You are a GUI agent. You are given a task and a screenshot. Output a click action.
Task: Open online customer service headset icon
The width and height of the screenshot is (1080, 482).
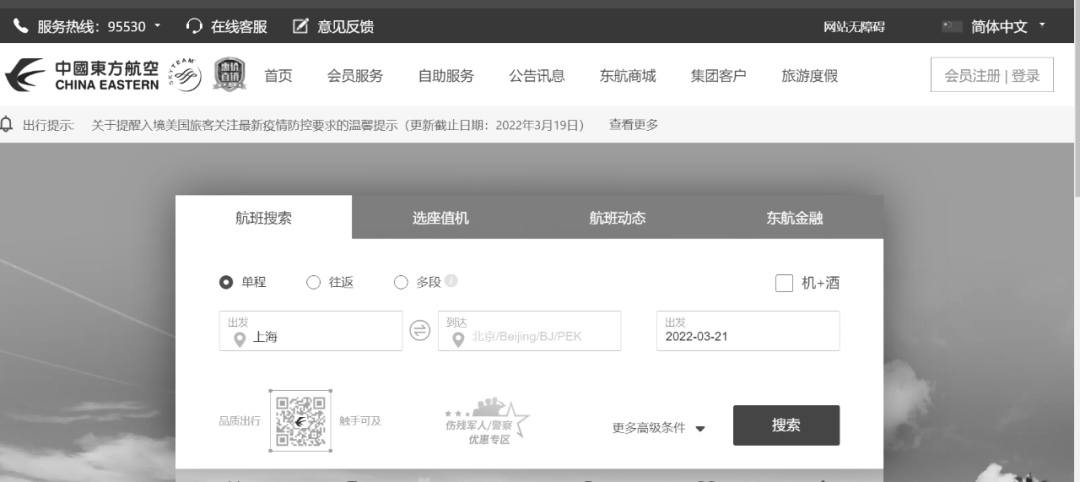pyautogui.click(x=195, y=27)
